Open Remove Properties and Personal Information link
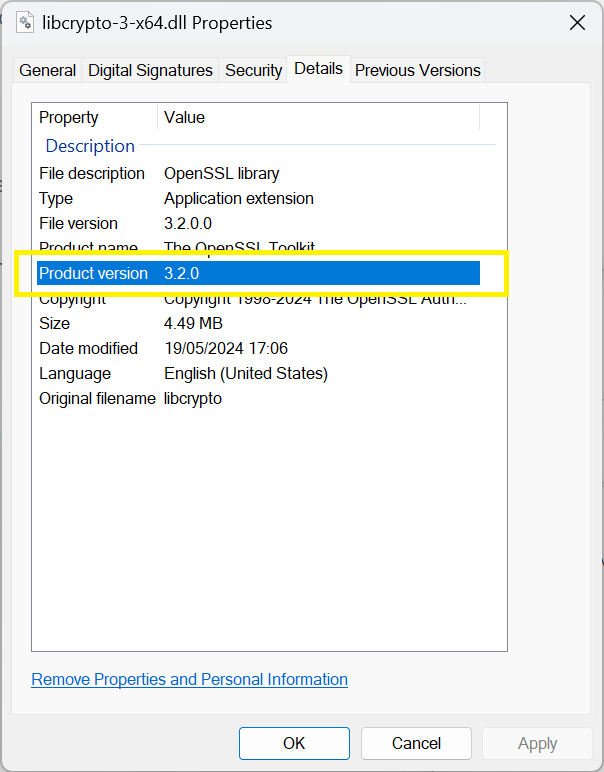 pos(190,679)
